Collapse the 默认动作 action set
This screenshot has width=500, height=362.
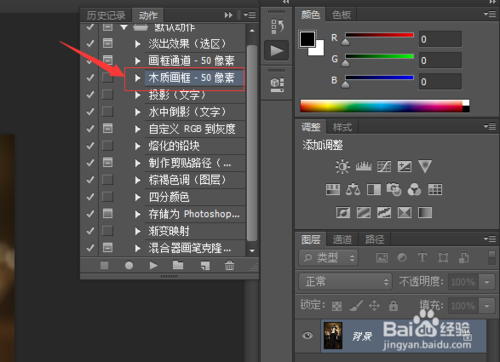(x=124, y=27)
